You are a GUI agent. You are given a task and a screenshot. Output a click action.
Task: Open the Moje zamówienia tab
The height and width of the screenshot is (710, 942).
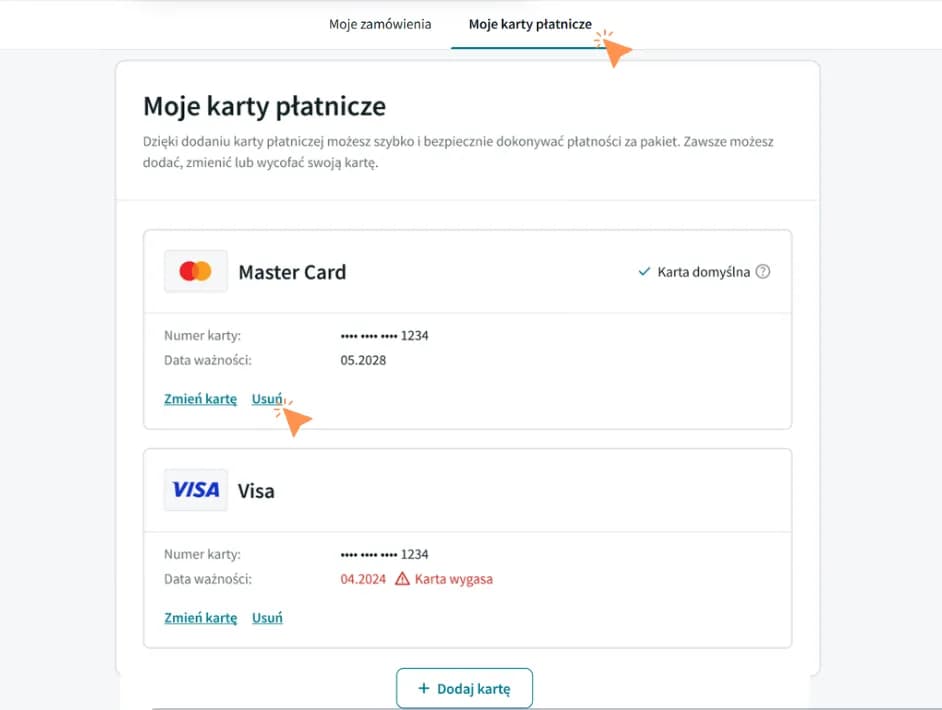coord(380,24)
